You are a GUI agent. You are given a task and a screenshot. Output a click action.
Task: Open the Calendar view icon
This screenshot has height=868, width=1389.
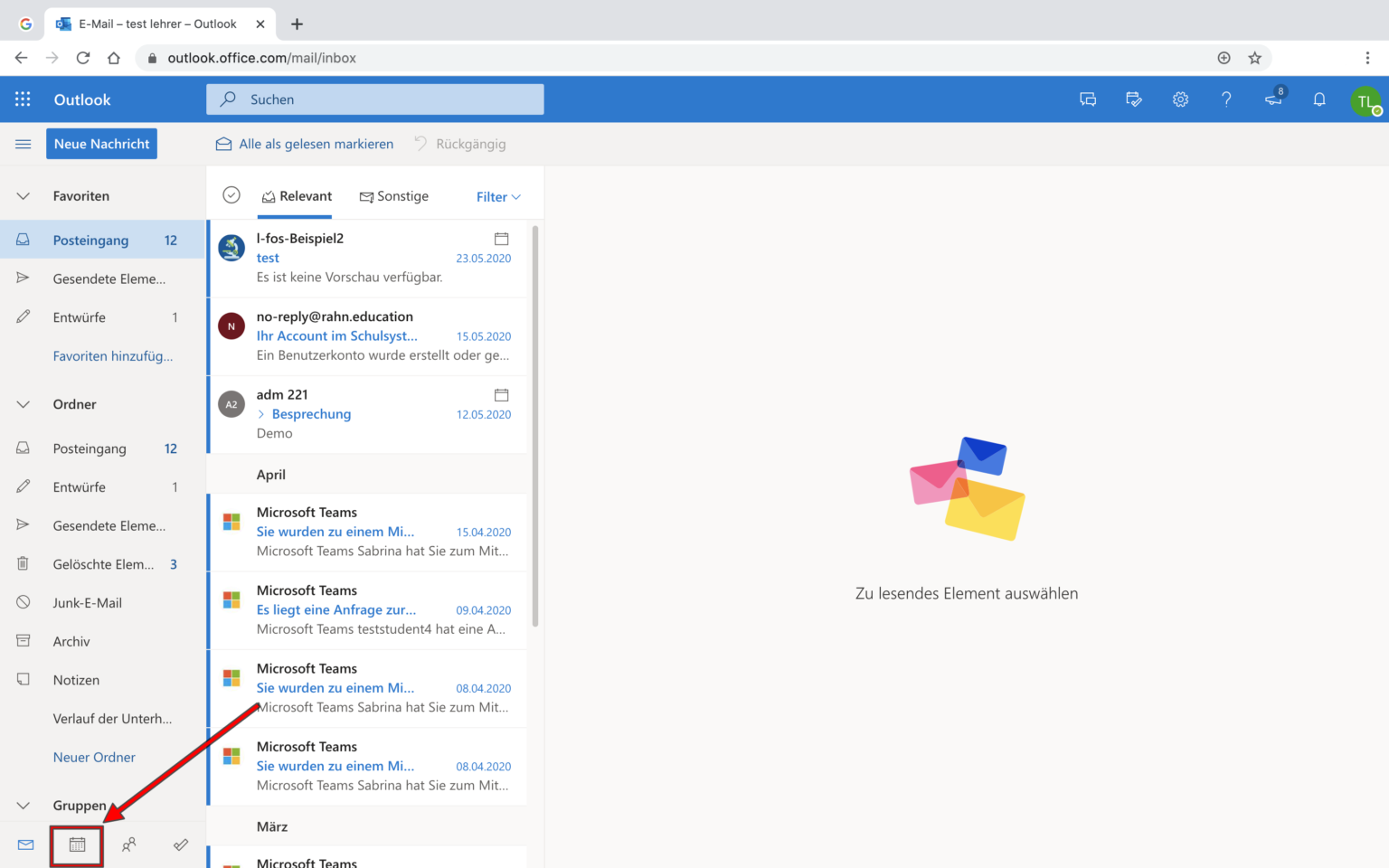[77, 844]
